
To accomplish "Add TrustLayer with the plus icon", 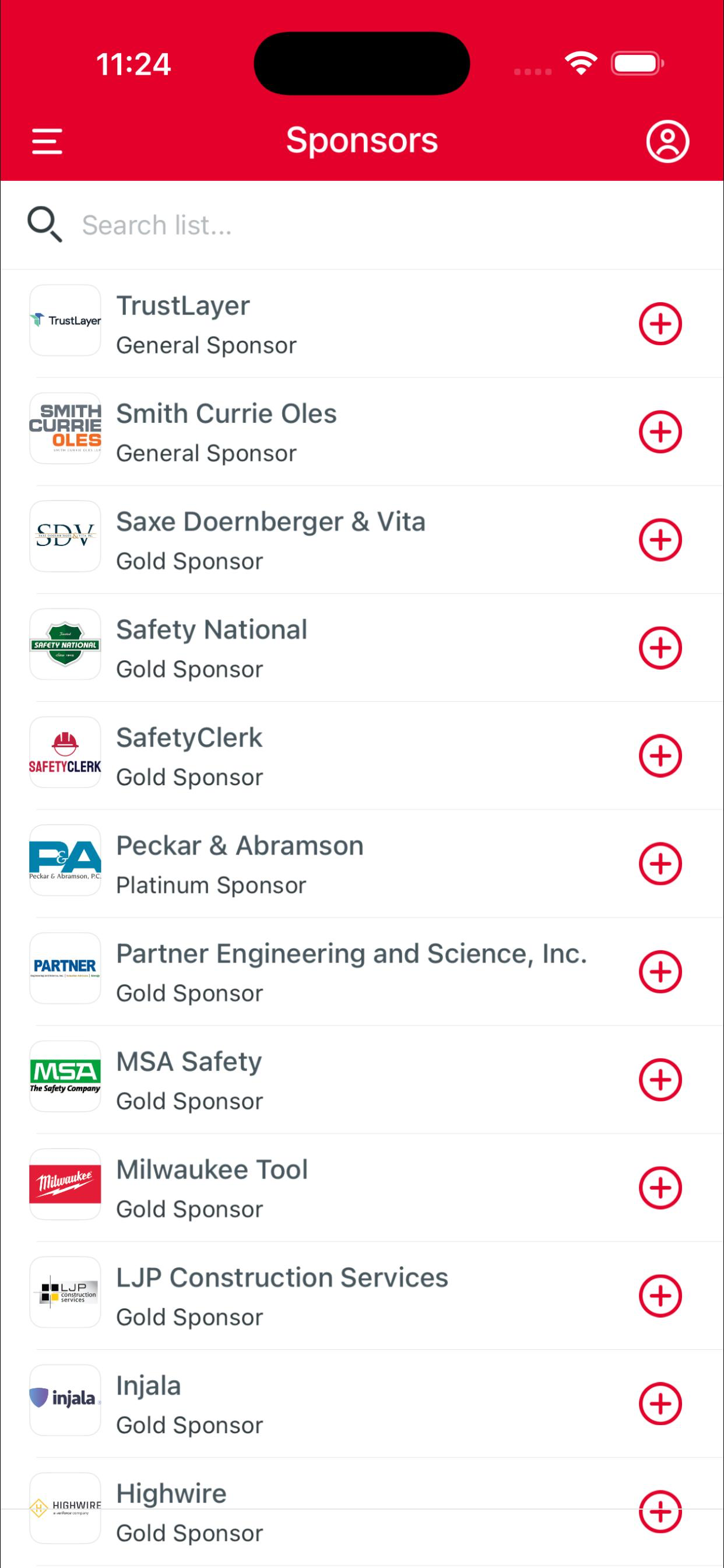I will tap(660, 323).
